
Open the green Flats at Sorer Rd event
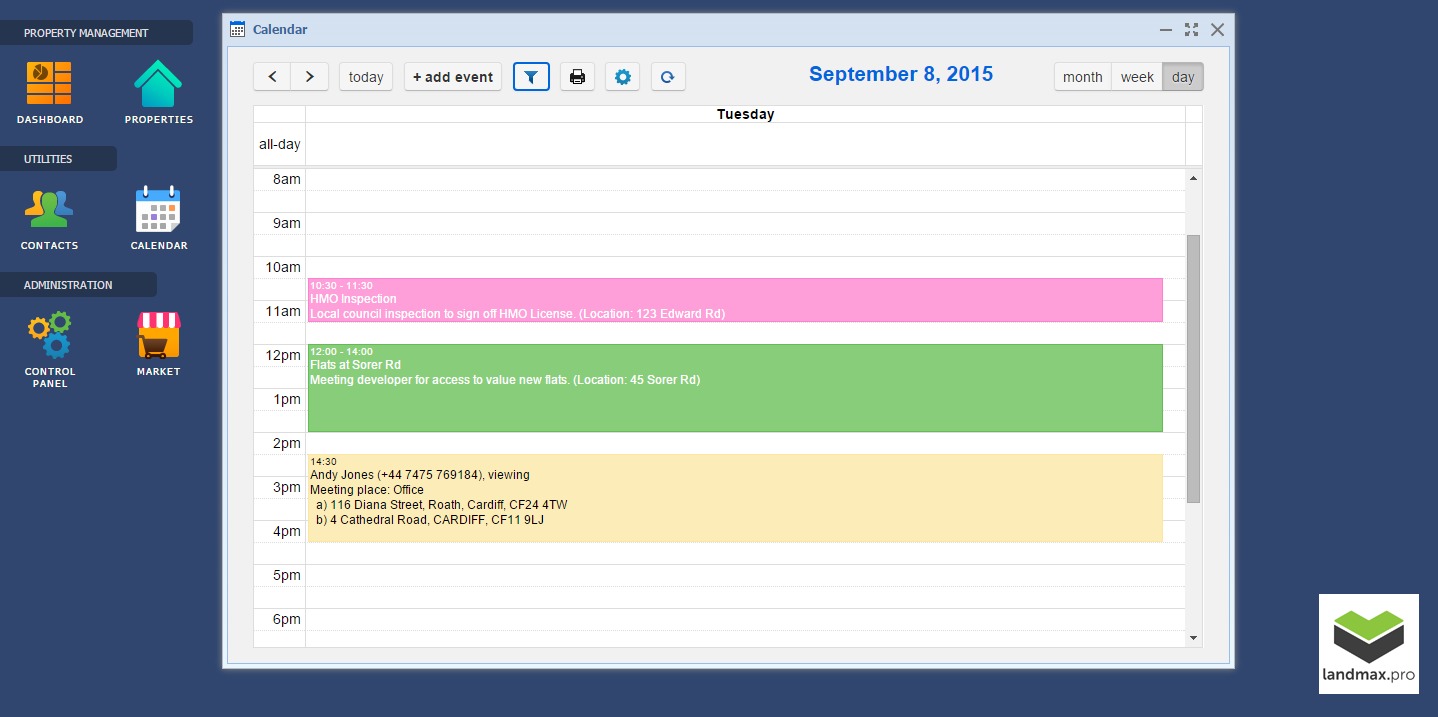(x=735, y=388)
